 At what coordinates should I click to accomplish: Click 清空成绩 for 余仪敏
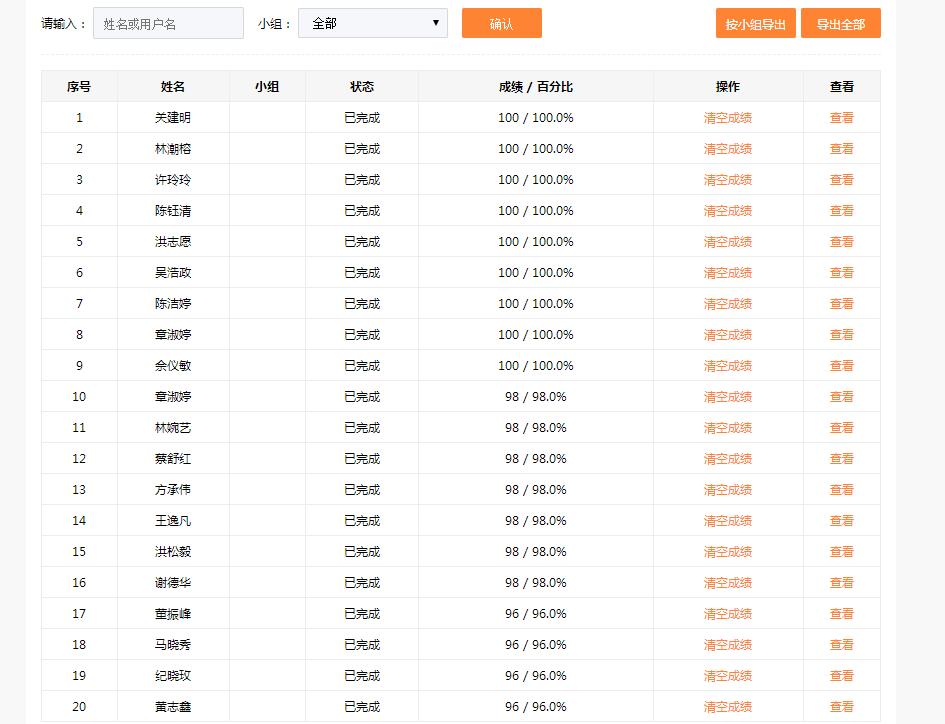tap(727, 366)
